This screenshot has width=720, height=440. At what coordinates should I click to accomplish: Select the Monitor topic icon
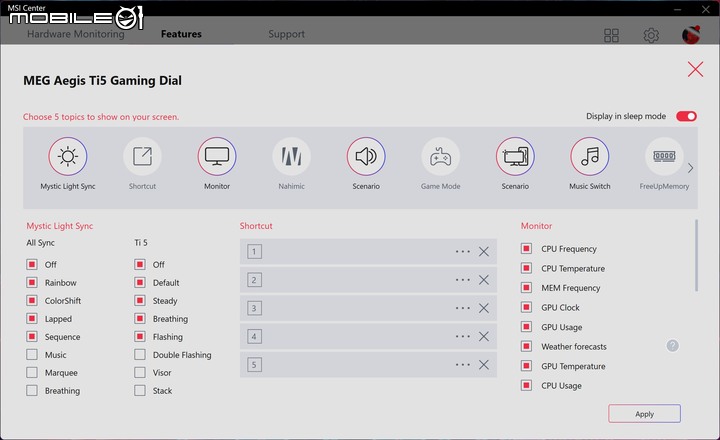(217, 157)
